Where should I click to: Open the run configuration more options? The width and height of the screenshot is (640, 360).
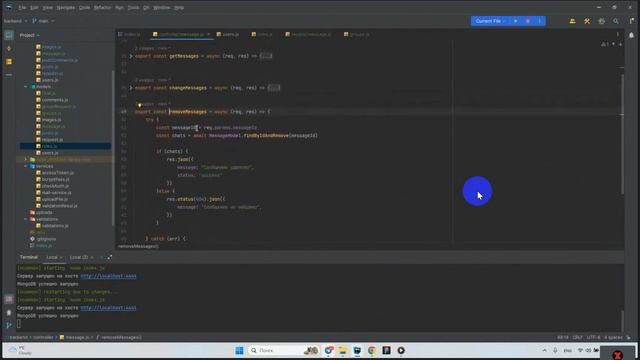tap(540, 21)
